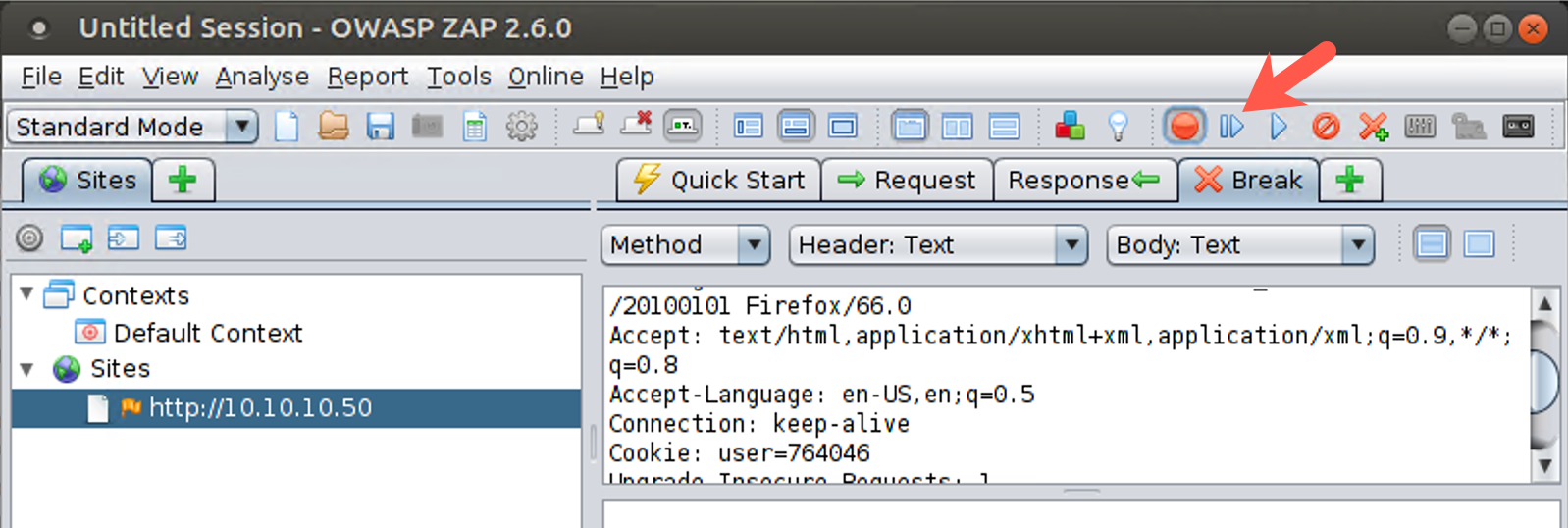Click Submit and step to next request
Screen dimensions: 1568x528
click(x=1231, y=127)
